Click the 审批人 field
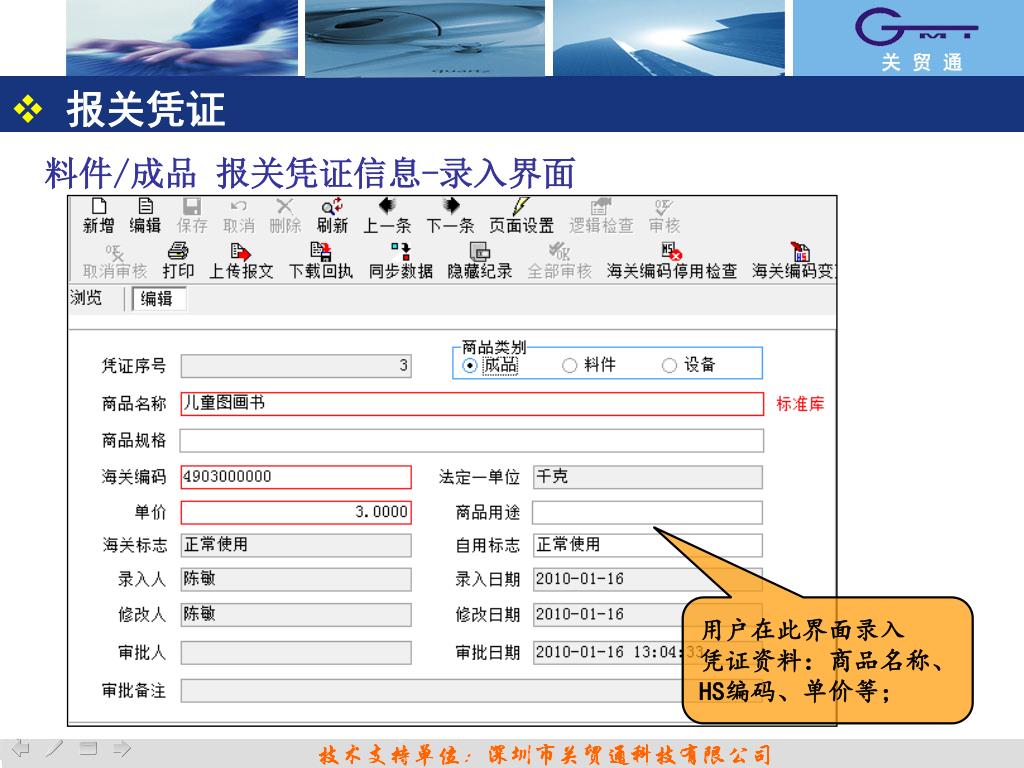Image resolution: width=1024 pixels, height=768 pixels. [x=296, y=652]
